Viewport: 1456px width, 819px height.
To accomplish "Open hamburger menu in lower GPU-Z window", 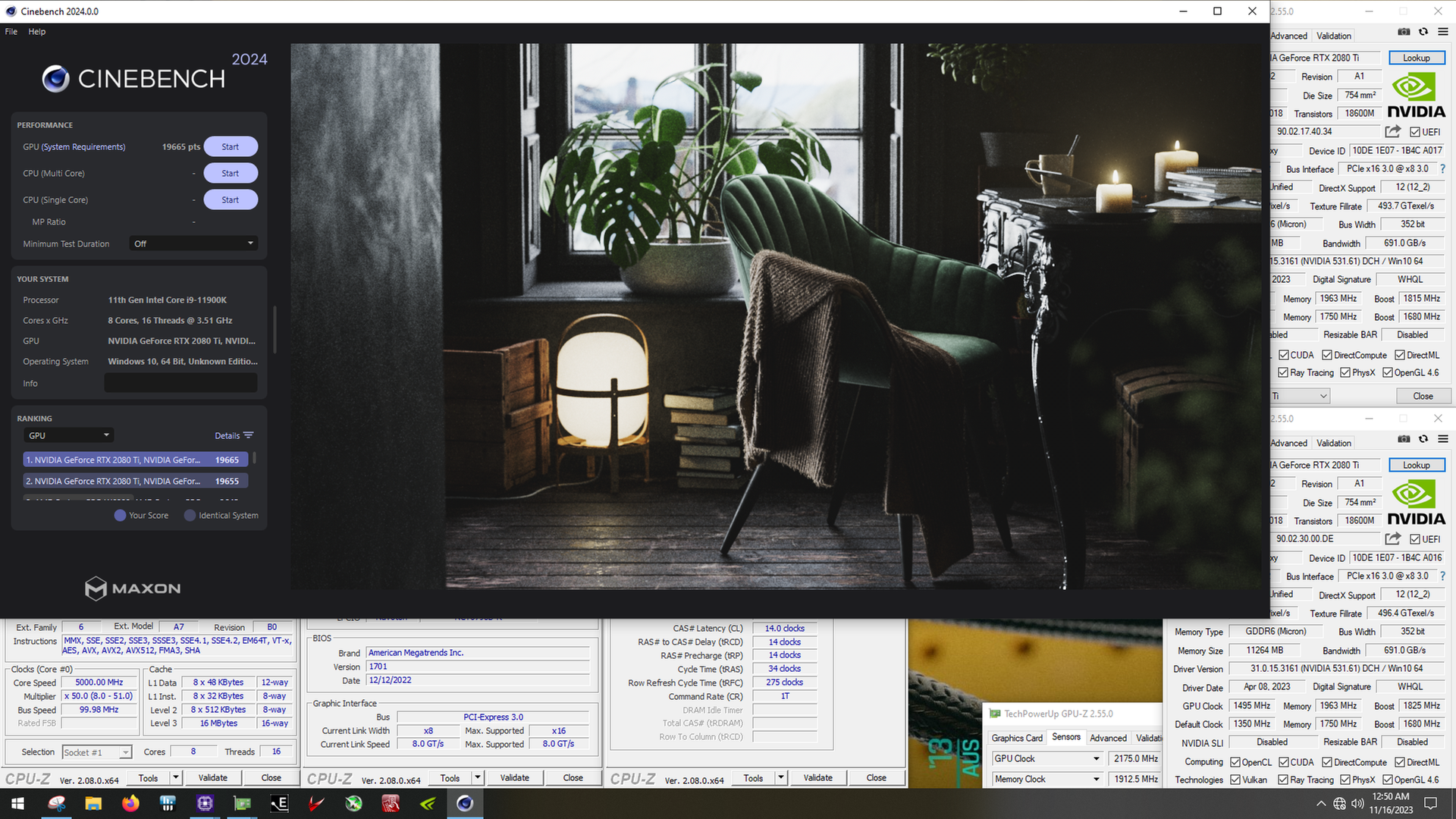I will [1443, 439].
